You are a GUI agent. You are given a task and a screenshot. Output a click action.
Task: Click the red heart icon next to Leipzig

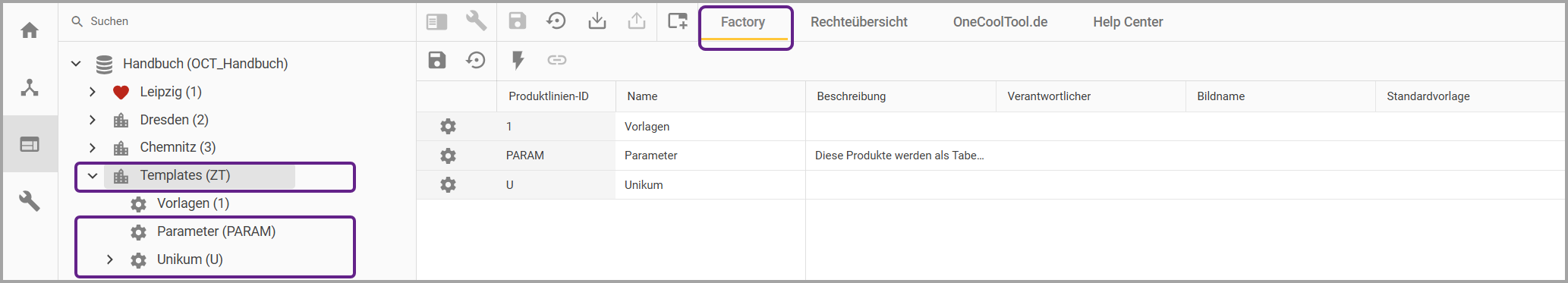pos(121,92)
